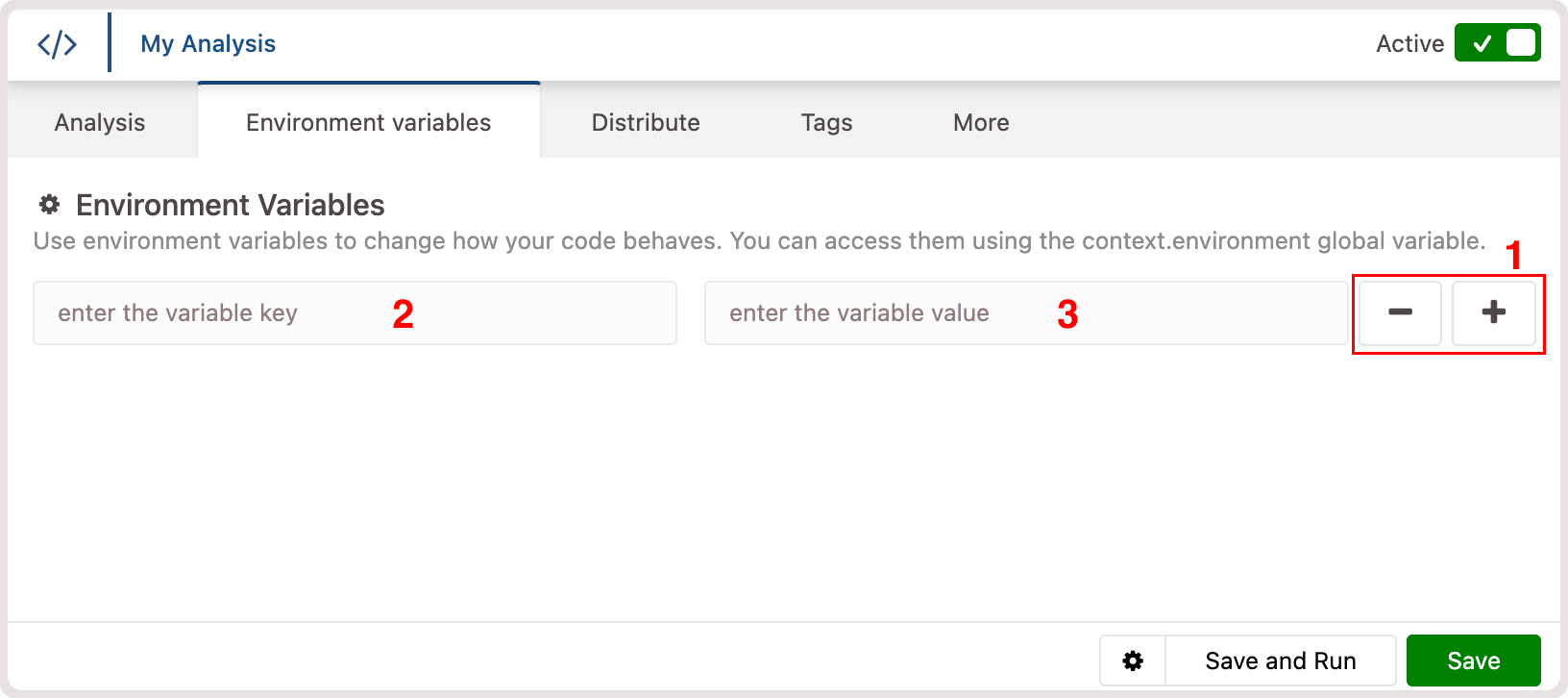Click the Environment Variables section heading
The height and width of the screenshot is (698, 1568).
point(231,205)
